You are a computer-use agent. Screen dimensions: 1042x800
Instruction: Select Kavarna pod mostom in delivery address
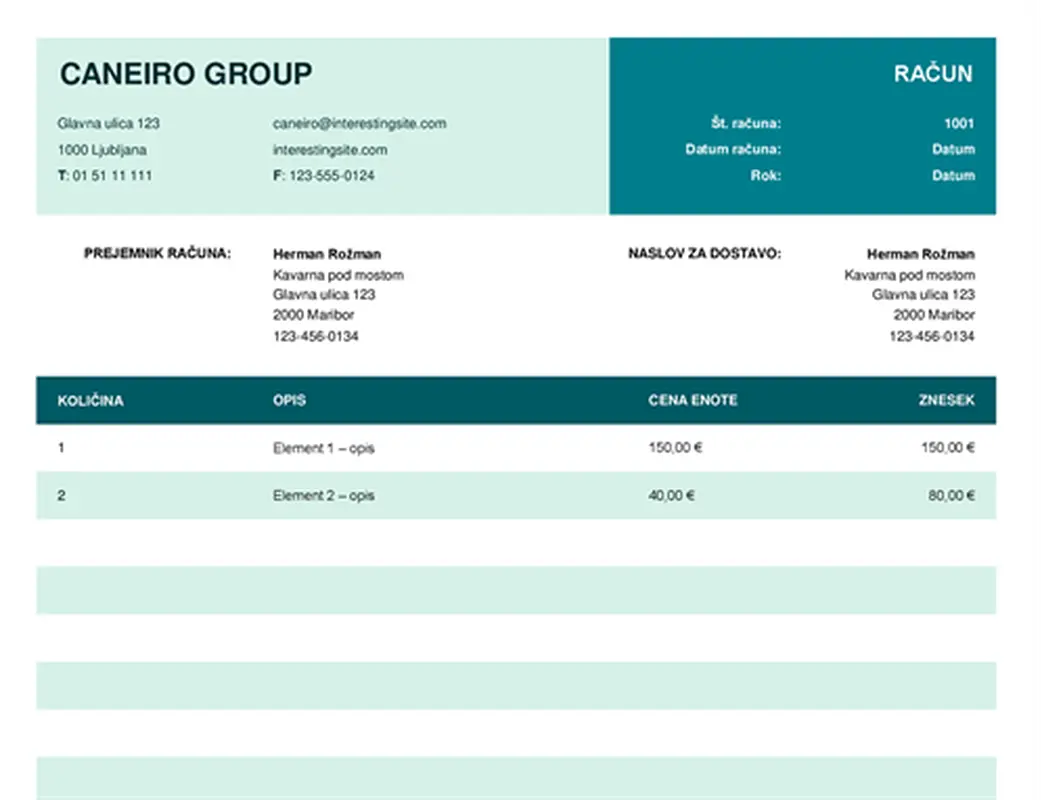tap(909, 275)
